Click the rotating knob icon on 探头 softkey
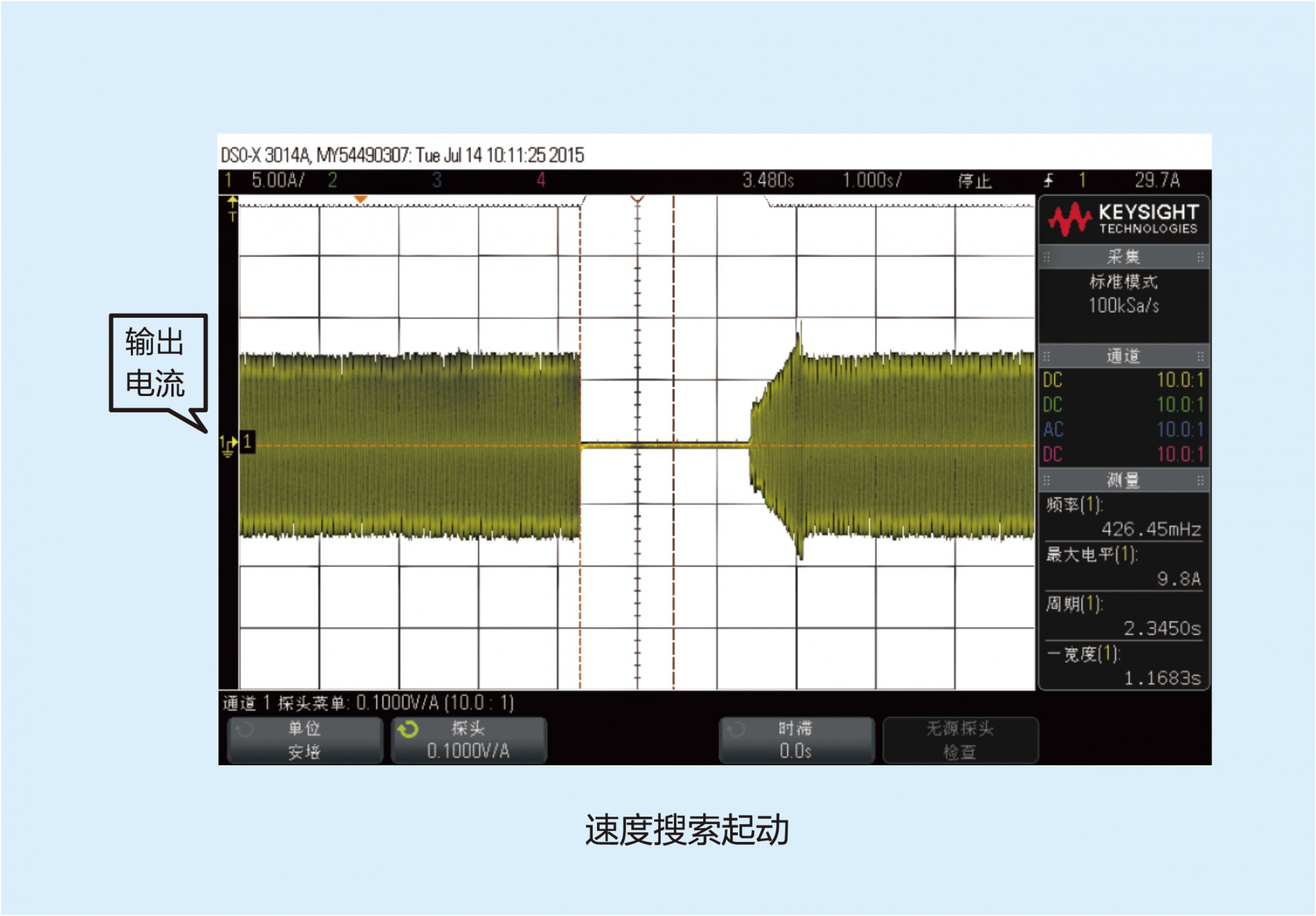 tap(408, 730)
